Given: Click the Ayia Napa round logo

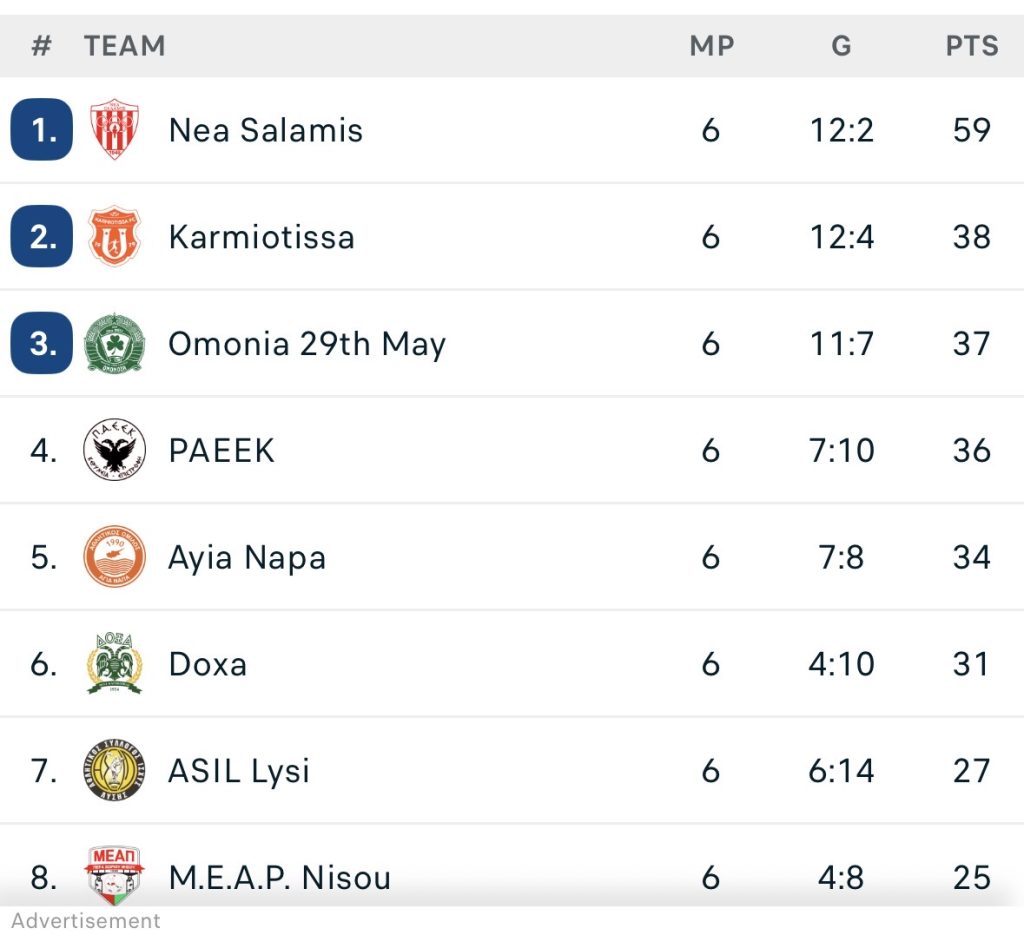Looking at the screenshot, I should tap(114, 557).
